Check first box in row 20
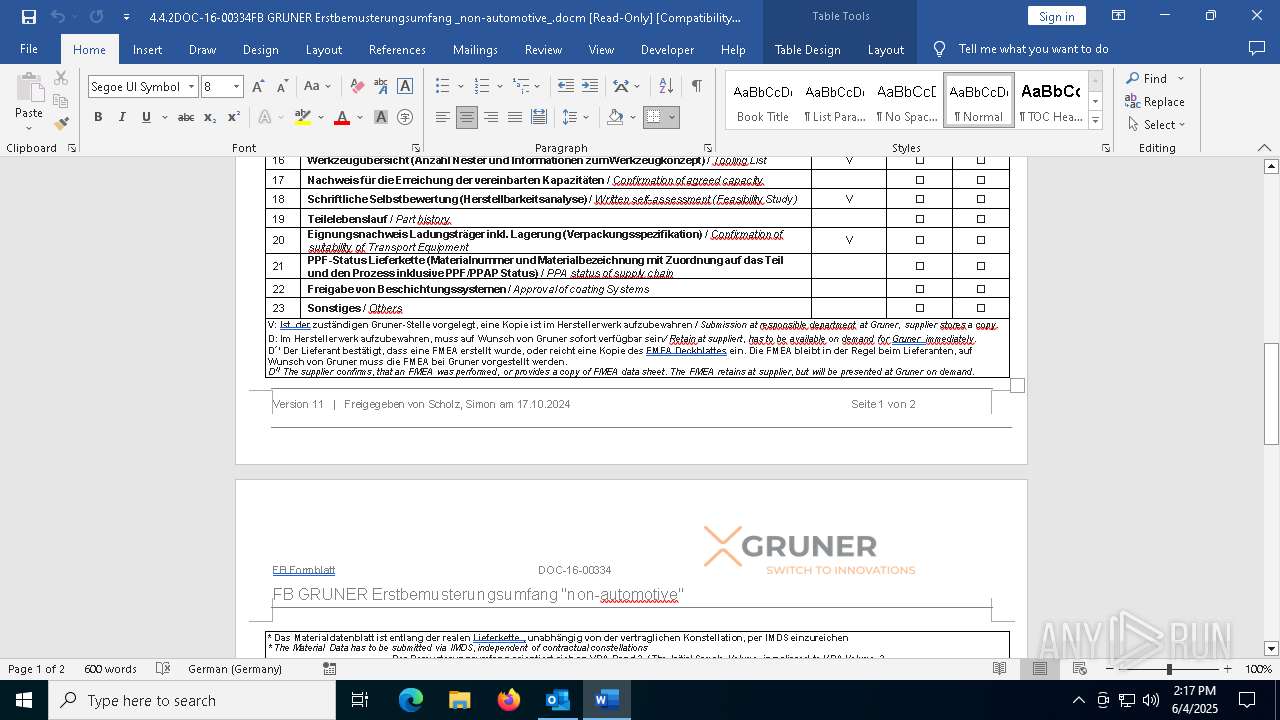The image size is (1280, 720). pos(920,240)
